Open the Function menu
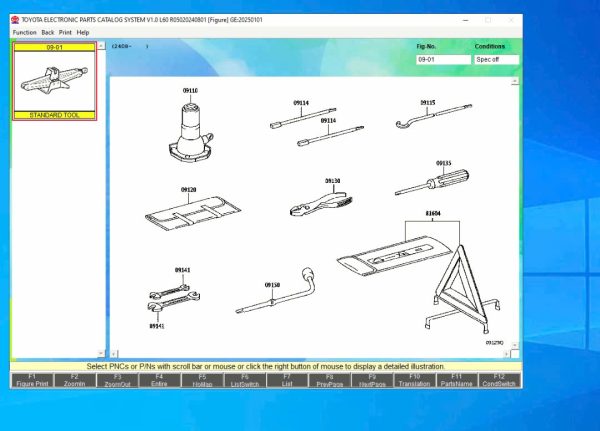Viewport: 600px width, 431px height. tap(24, 33)
